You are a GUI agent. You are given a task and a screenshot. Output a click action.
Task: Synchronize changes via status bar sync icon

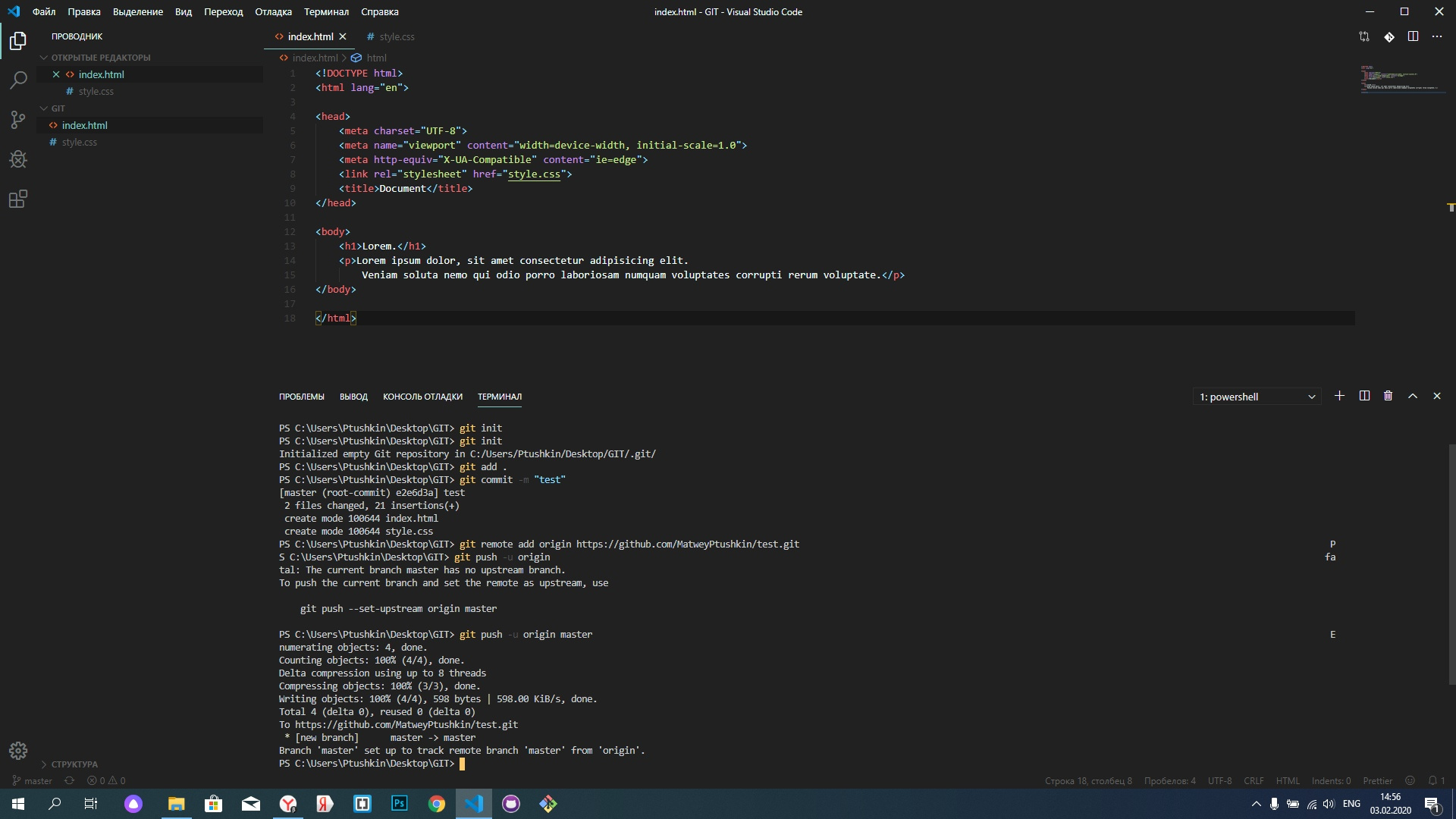(70, 780)
